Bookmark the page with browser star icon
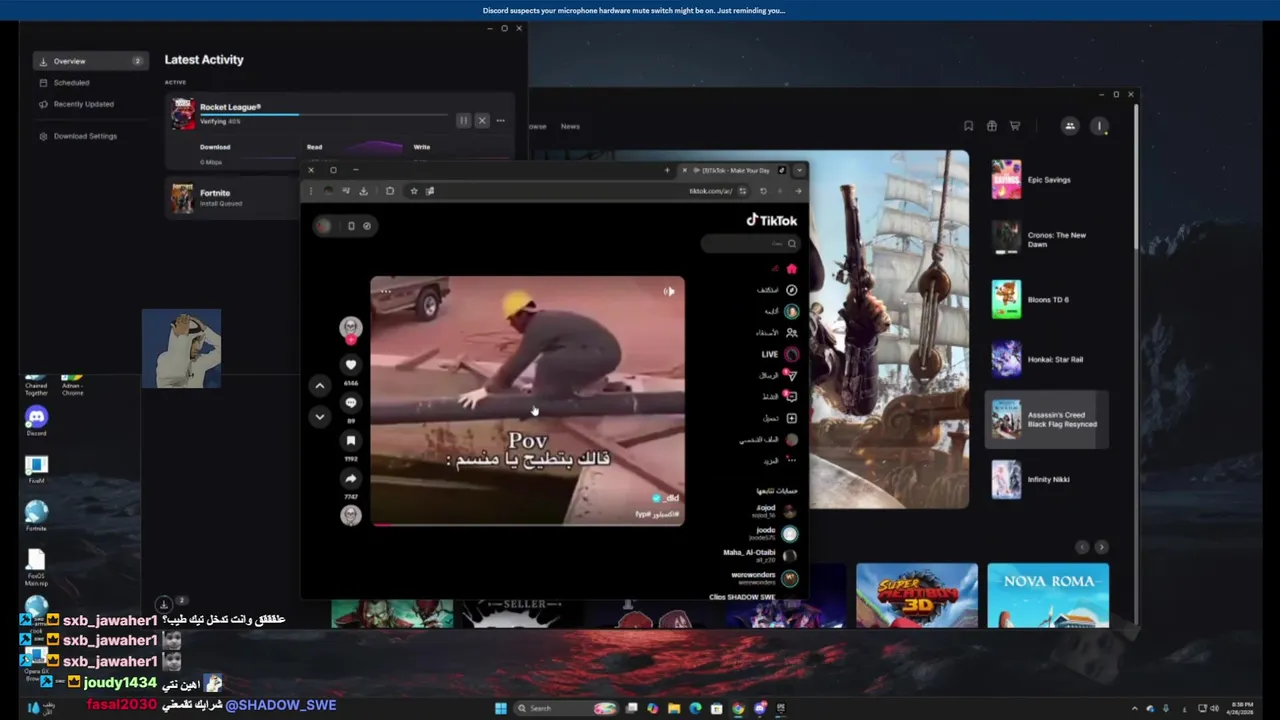 pyautogui.click(x=414, y=191)
